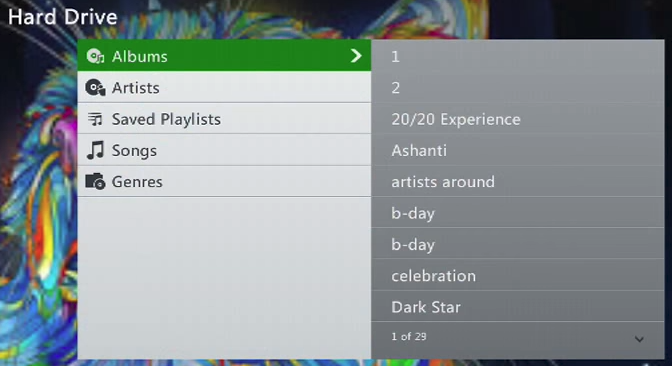Open the Artists menu entry

[x=224, y=87]
